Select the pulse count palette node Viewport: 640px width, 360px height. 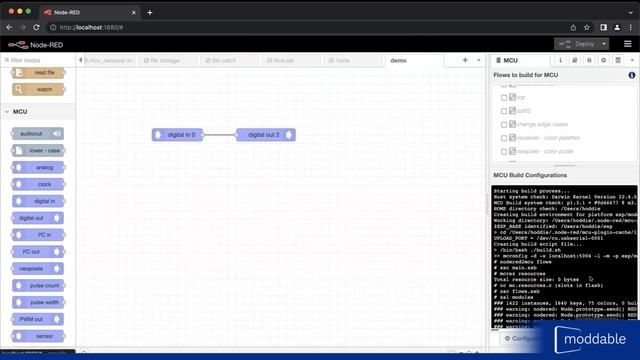click(38, 285)
